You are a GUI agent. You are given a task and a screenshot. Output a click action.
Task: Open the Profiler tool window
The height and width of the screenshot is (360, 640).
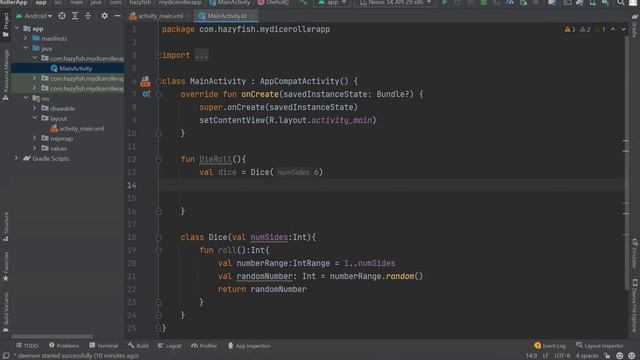coord(204,346)
